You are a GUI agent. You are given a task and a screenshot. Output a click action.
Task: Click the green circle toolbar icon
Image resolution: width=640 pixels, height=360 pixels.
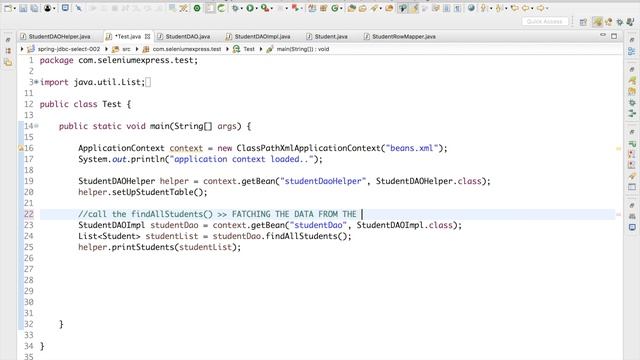[x=197, y=8]
